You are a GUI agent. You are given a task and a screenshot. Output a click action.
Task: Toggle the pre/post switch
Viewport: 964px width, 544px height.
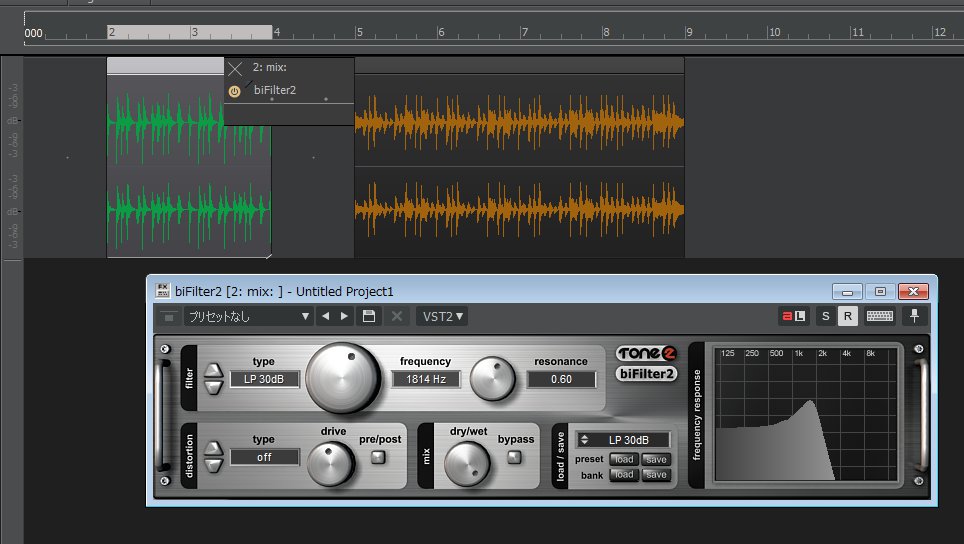[x=378, y=457]
